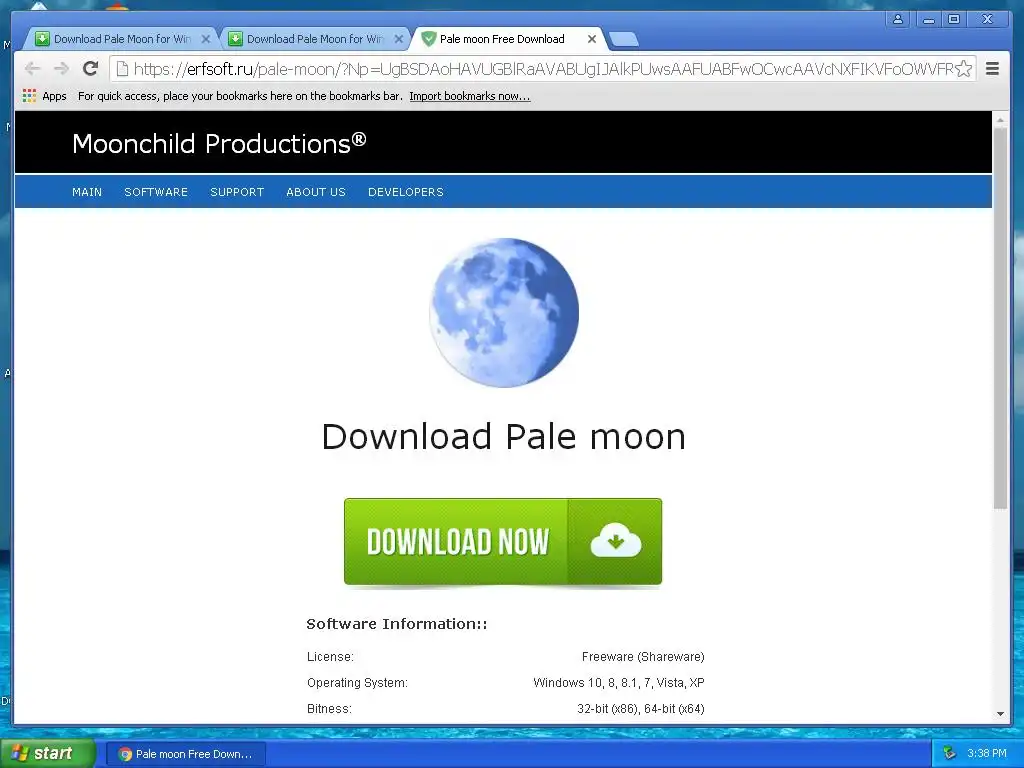Viewport: 1024px width, 768px height.
Task: Open the SOFTWARE navigation item
Action: point(156,192)
